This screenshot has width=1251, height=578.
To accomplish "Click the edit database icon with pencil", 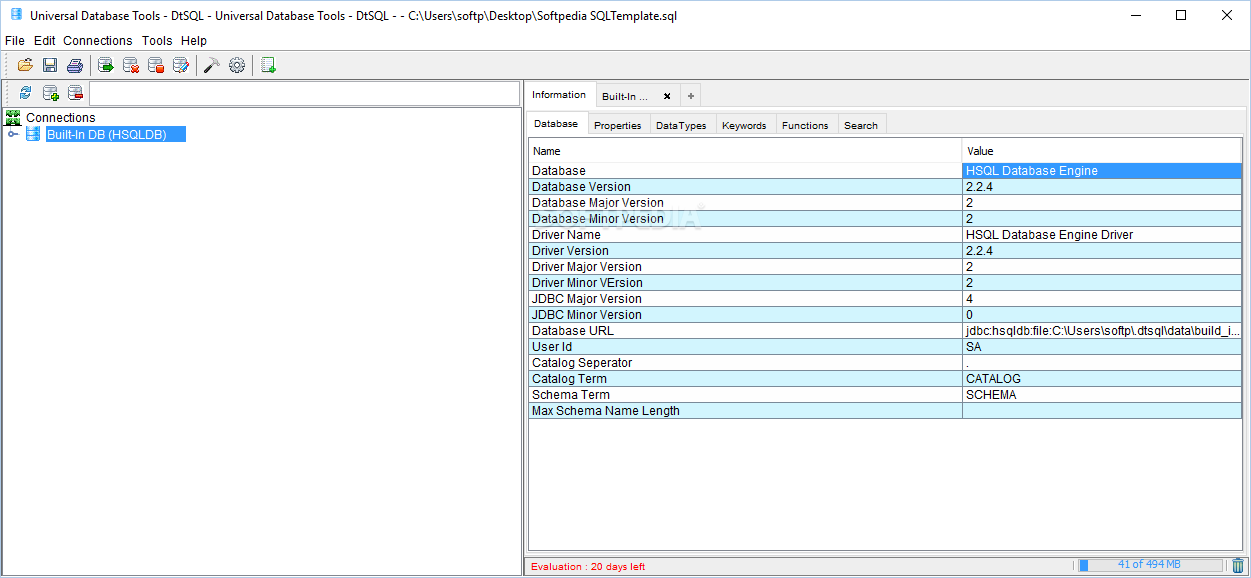I will (181, 65).
